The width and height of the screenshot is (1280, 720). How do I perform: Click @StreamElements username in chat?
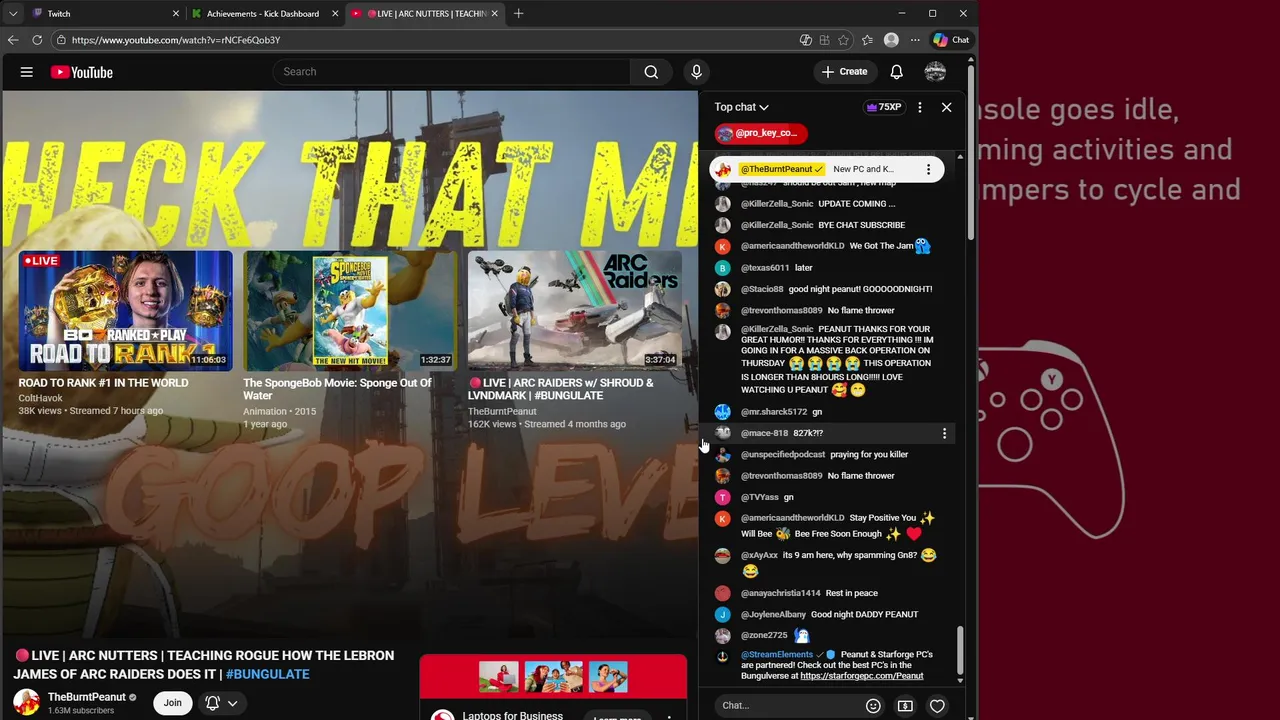click(777, 655)
